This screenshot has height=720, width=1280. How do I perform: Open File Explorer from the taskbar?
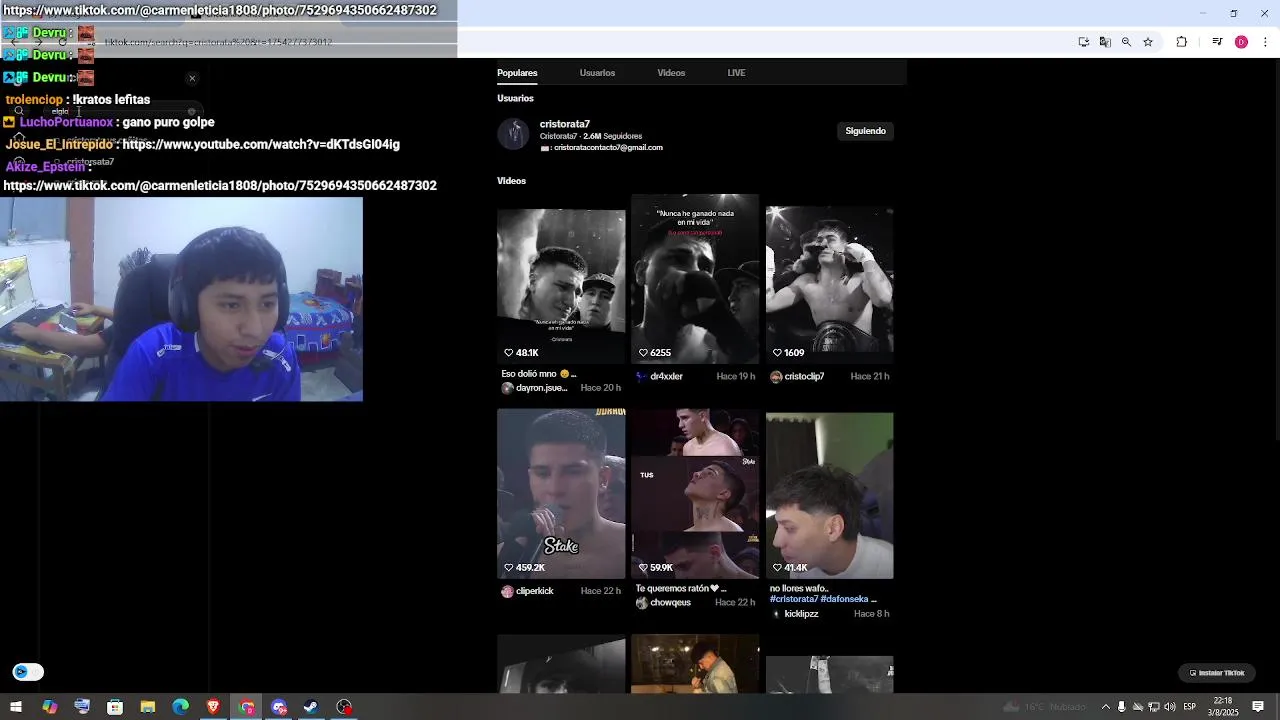tap(148, 707)
